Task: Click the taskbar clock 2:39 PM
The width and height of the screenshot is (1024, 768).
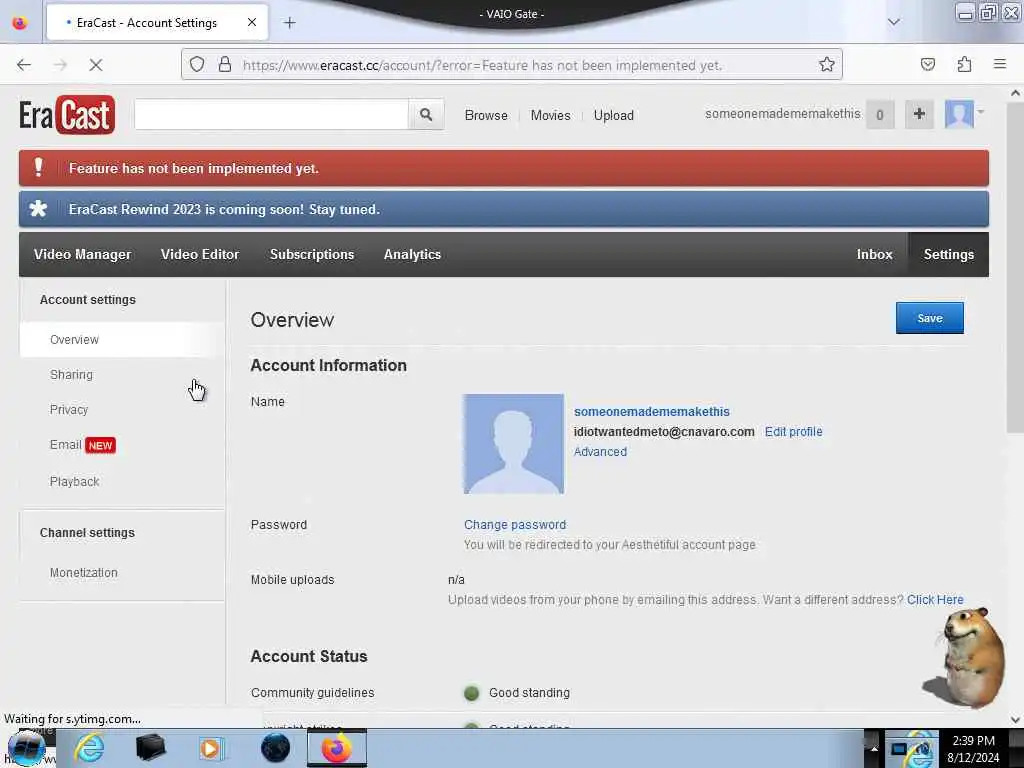Action: tap(973, 741)
